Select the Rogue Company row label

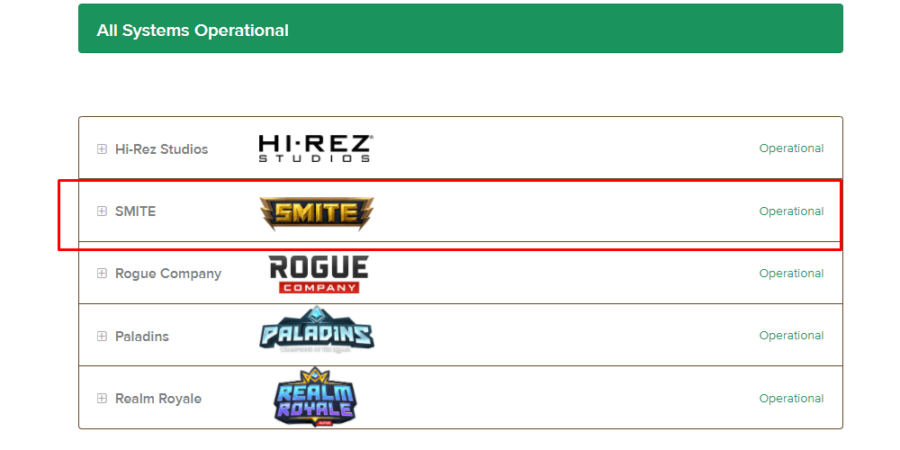pos(168,274)
